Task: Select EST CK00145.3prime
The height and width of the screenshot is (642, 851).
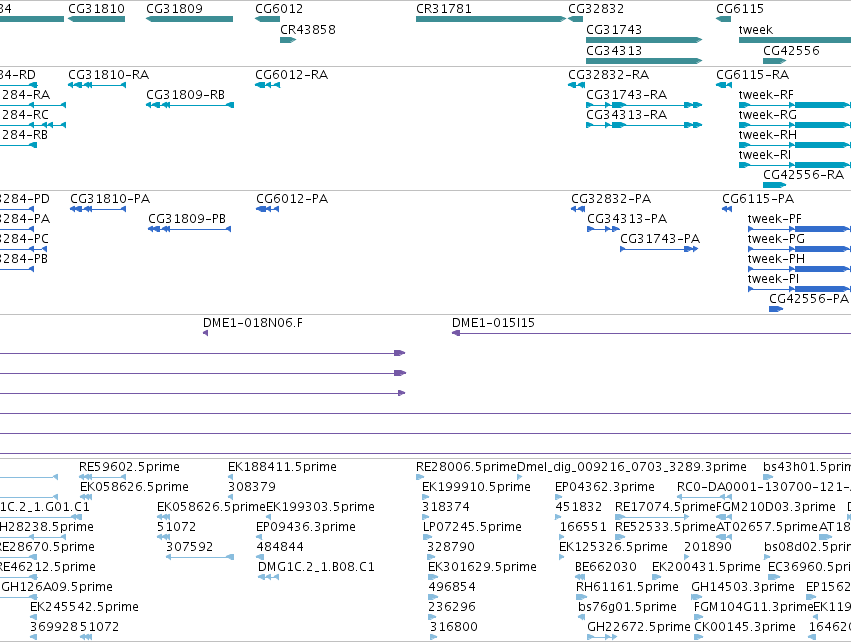Action: (745, 627)
